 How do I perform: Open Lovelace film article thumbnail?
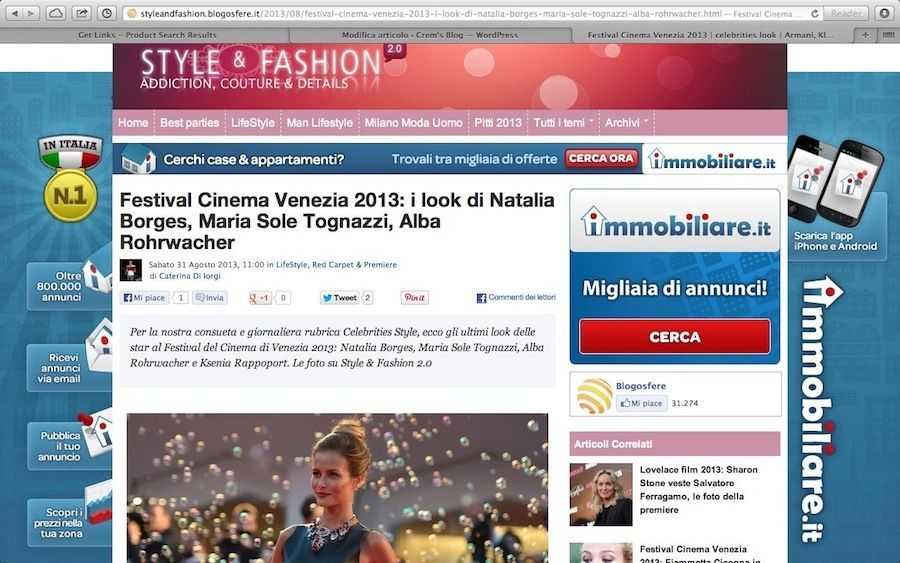tap(601, 495)
